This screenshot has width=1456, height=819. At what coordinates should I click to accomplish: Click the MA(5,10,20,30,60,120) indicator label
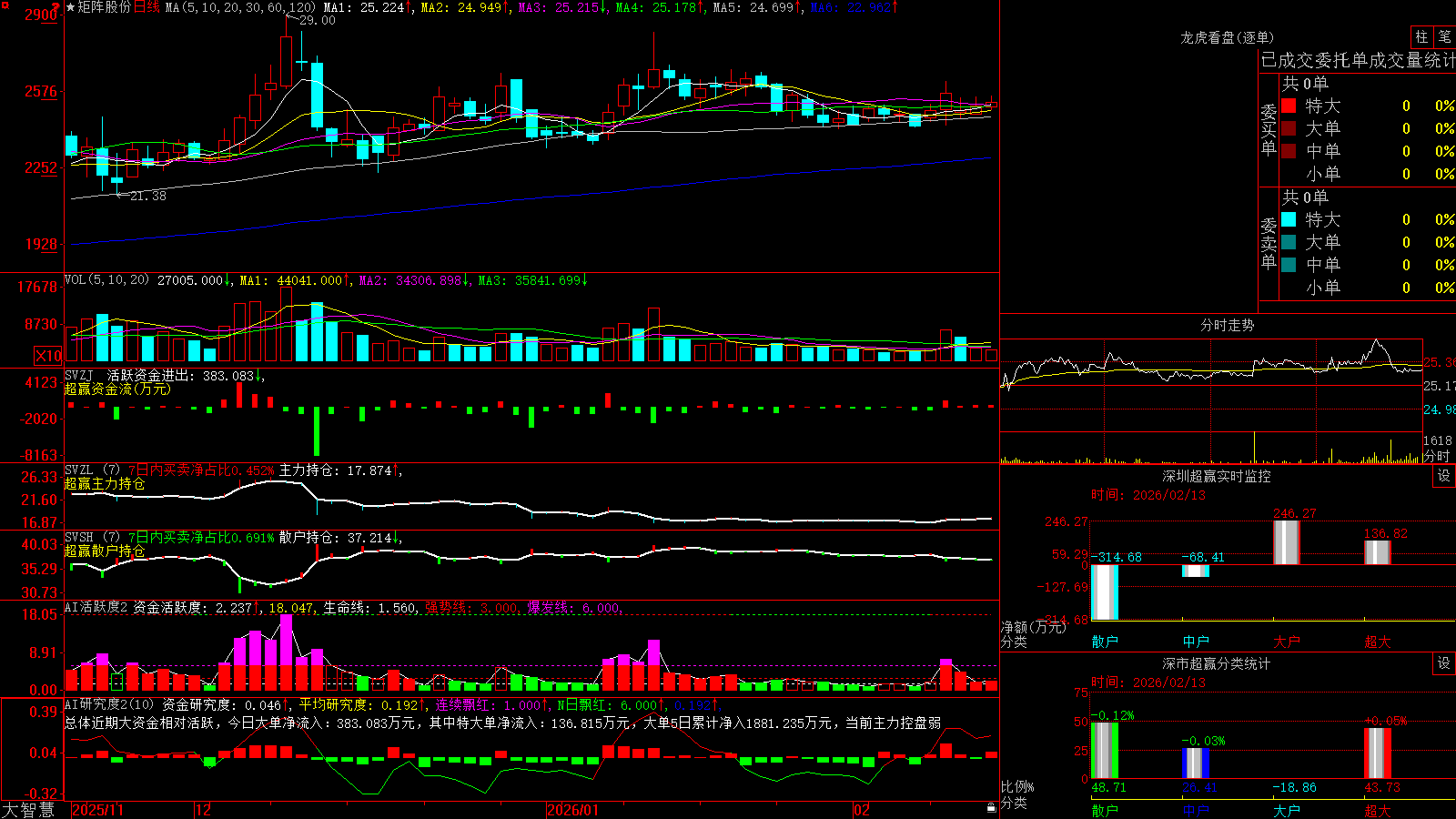point(240,7)
